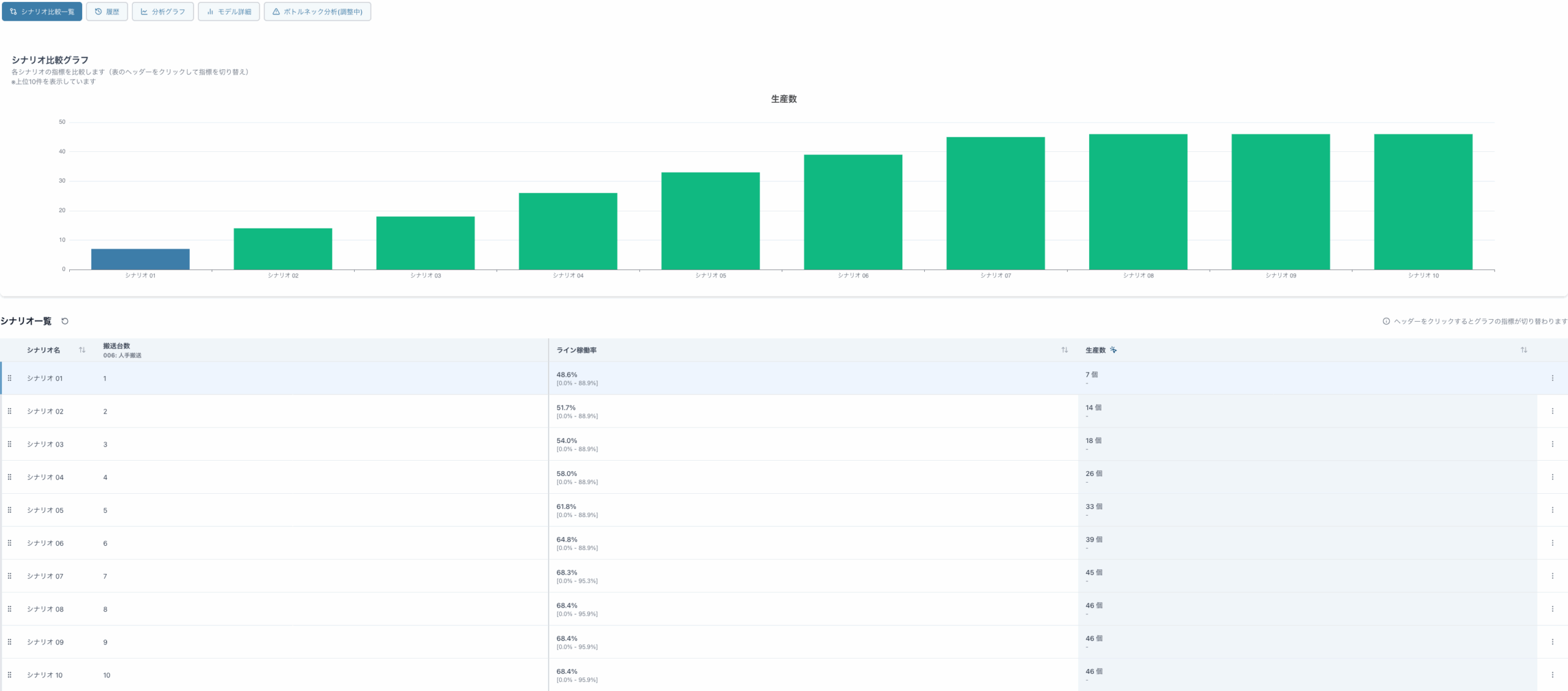1568x691 pixels.
Task: Sort the table by ライン稼働率 arrows
Action: coord(1065,350)
